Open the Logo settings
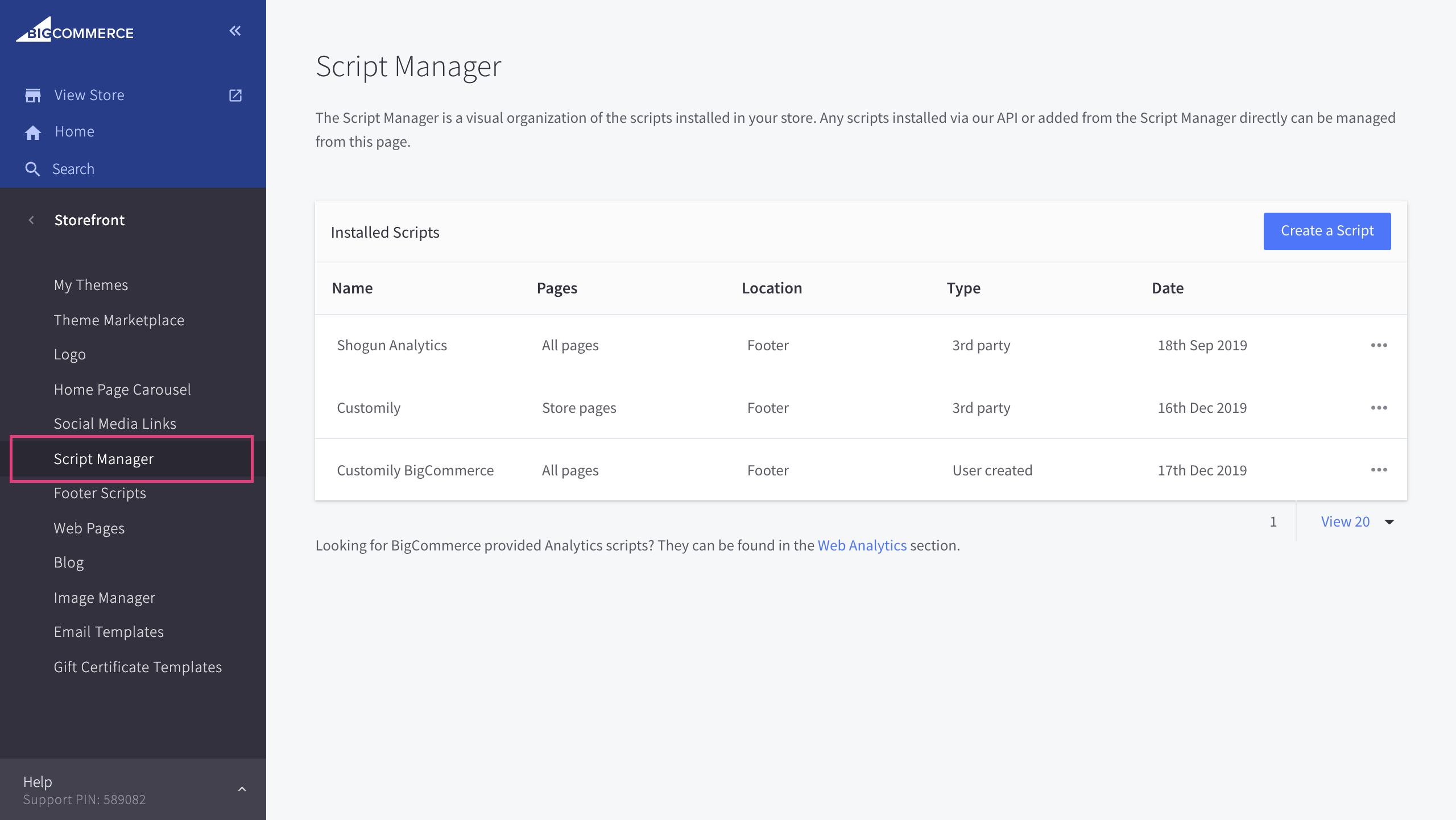This screenshot has width=1456, height=820. click(69, 354)
